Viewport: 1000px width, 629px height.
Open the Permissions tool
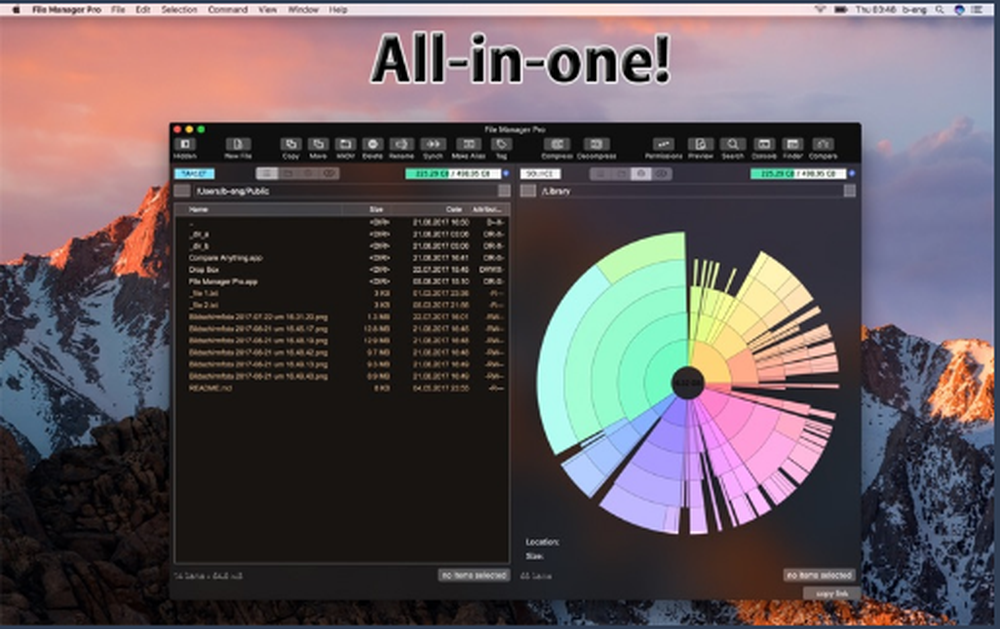point(663,146)
